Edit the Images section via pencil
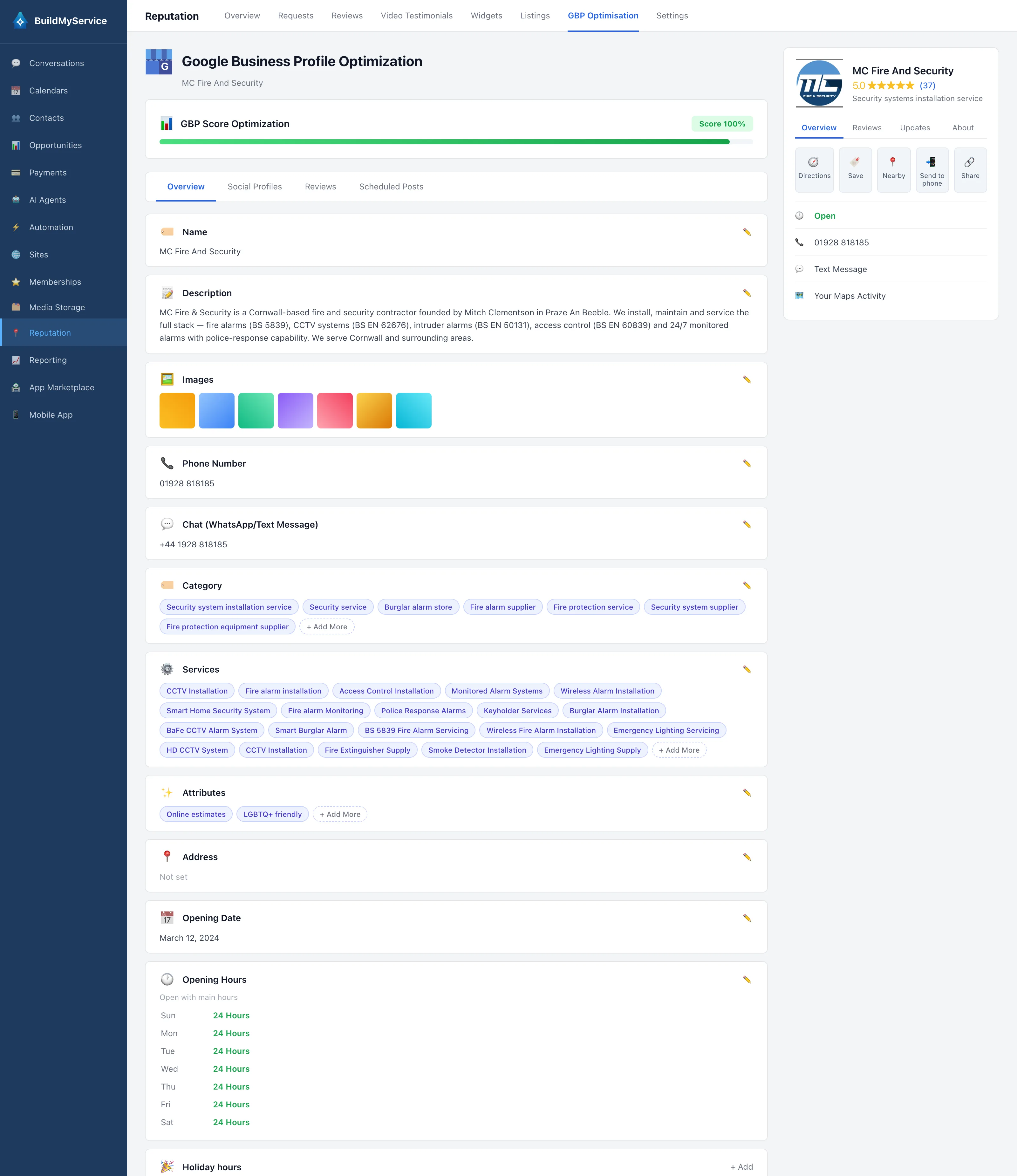The height and width of the screenshot is (1176, 1017). pos(747,380)
